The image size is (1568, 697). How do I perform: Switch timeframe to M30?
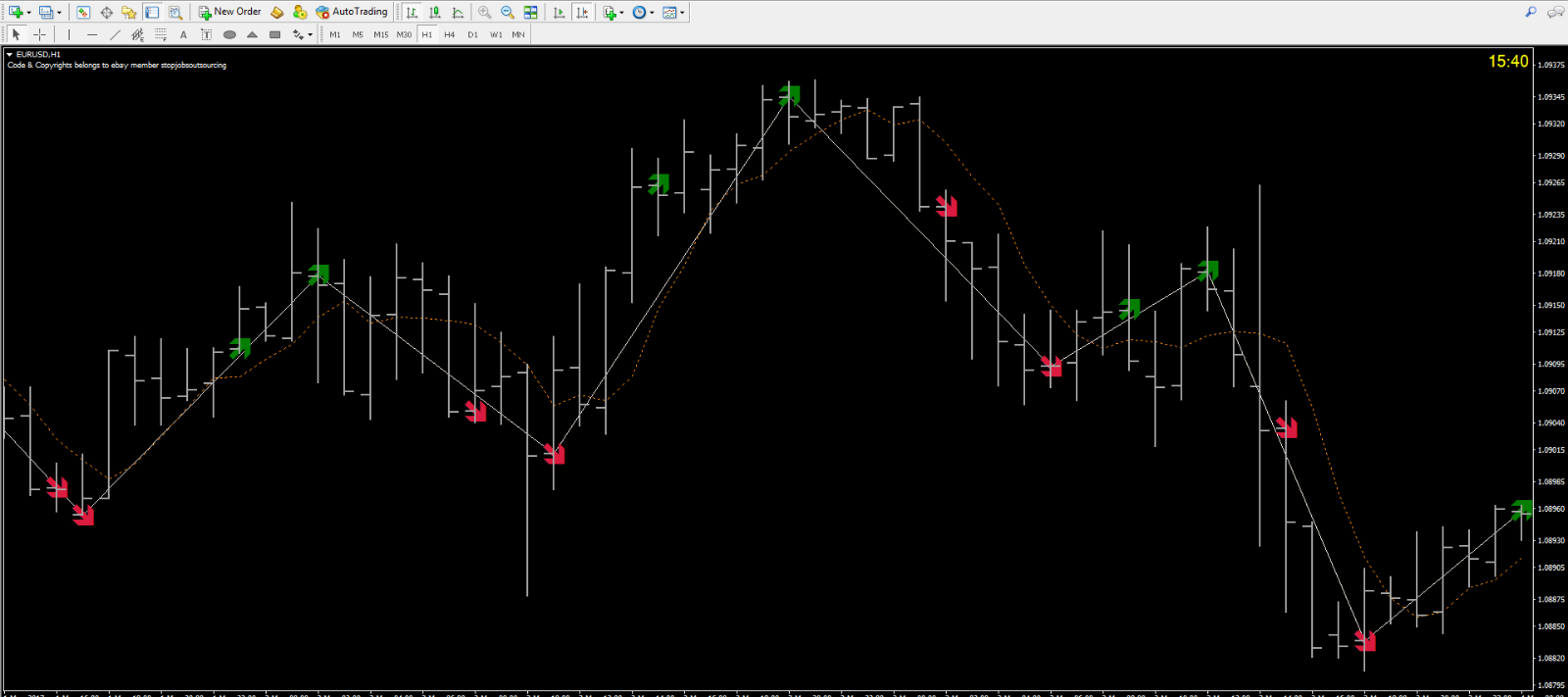(x=404, y=34)
